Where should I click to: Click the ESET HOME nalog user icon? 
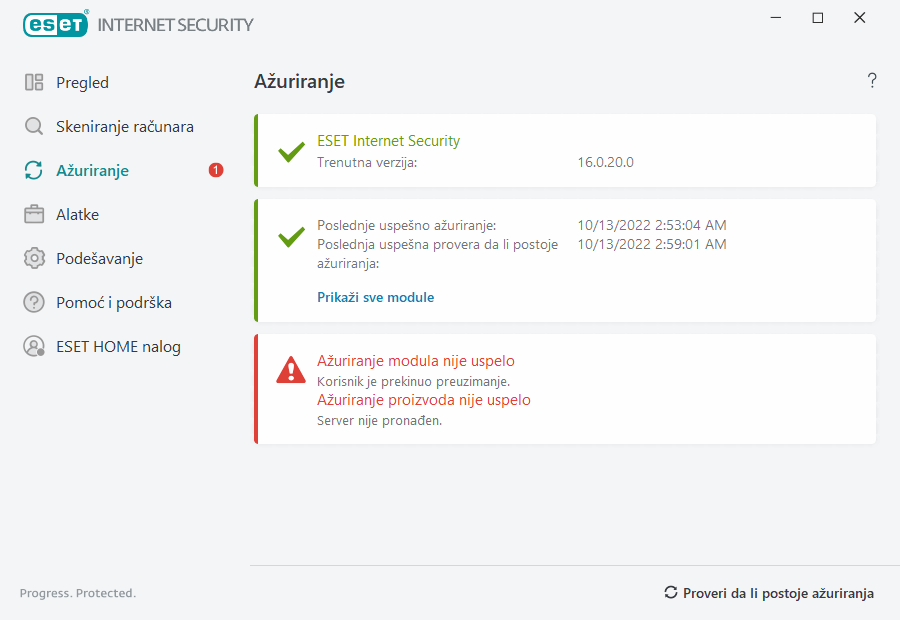pos(34,347)
